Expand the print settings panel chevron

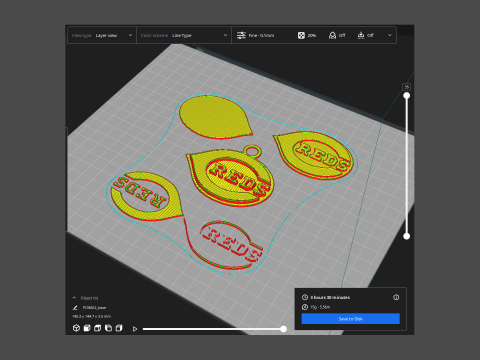389,35
